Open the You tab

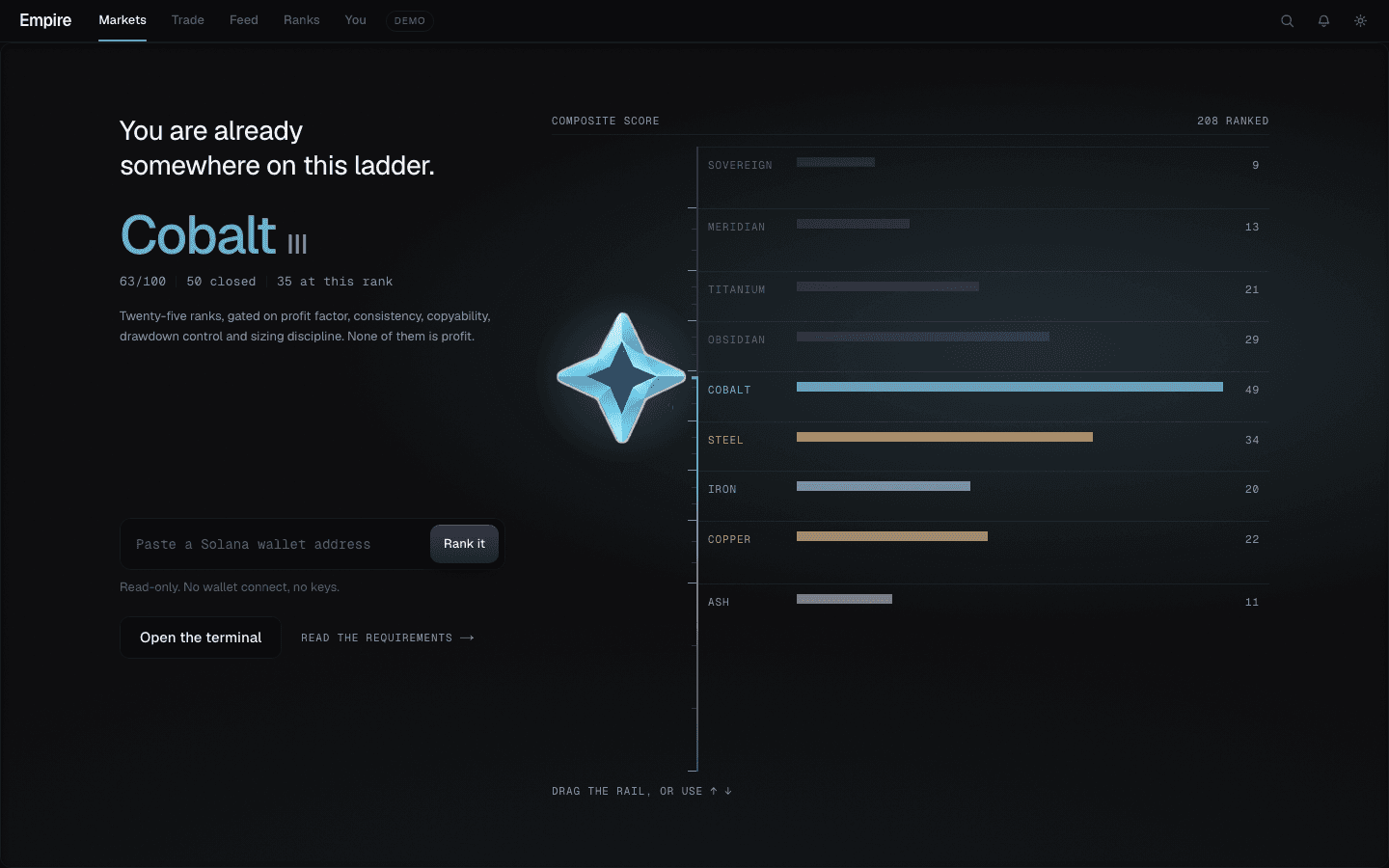(x=356, y=20)
